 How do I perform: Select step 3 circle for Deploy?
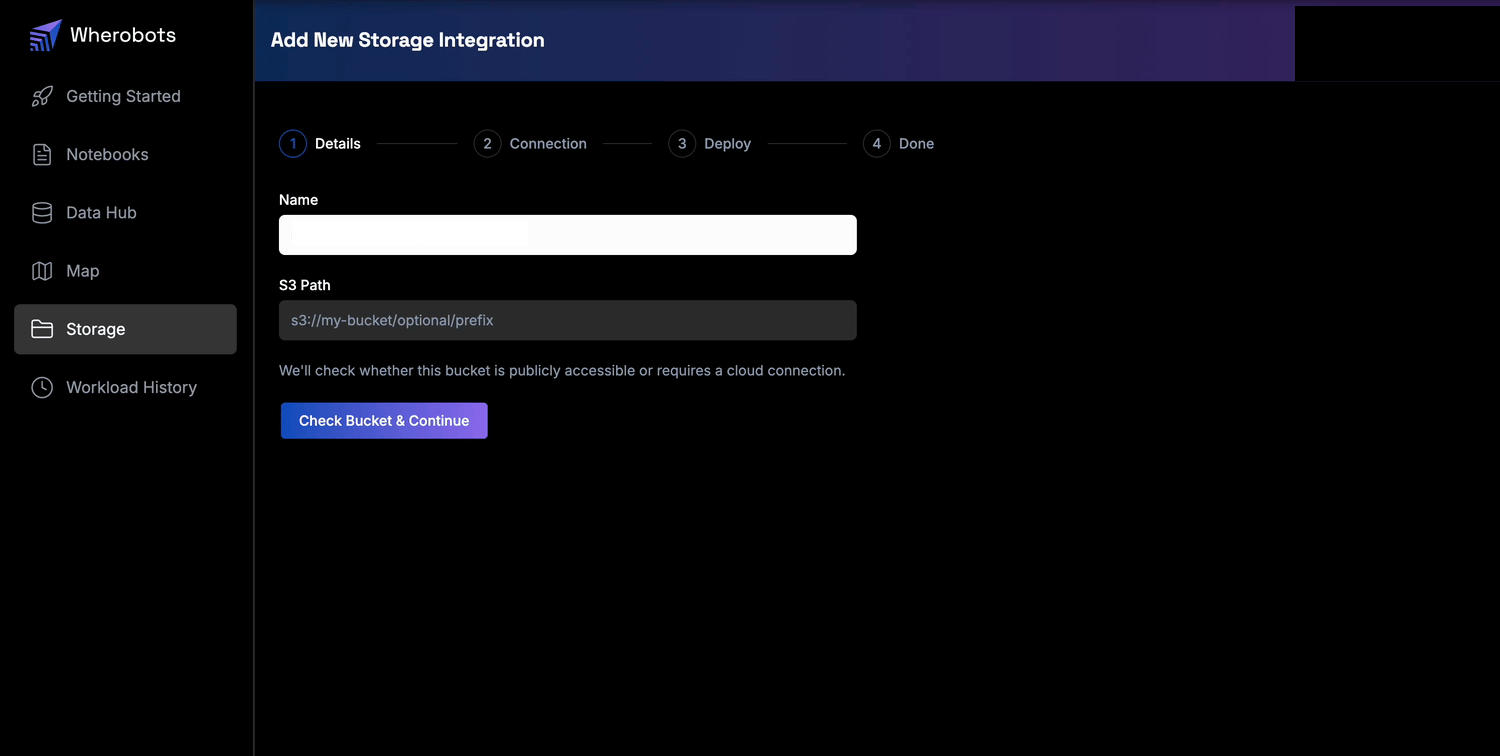[682, 144]
